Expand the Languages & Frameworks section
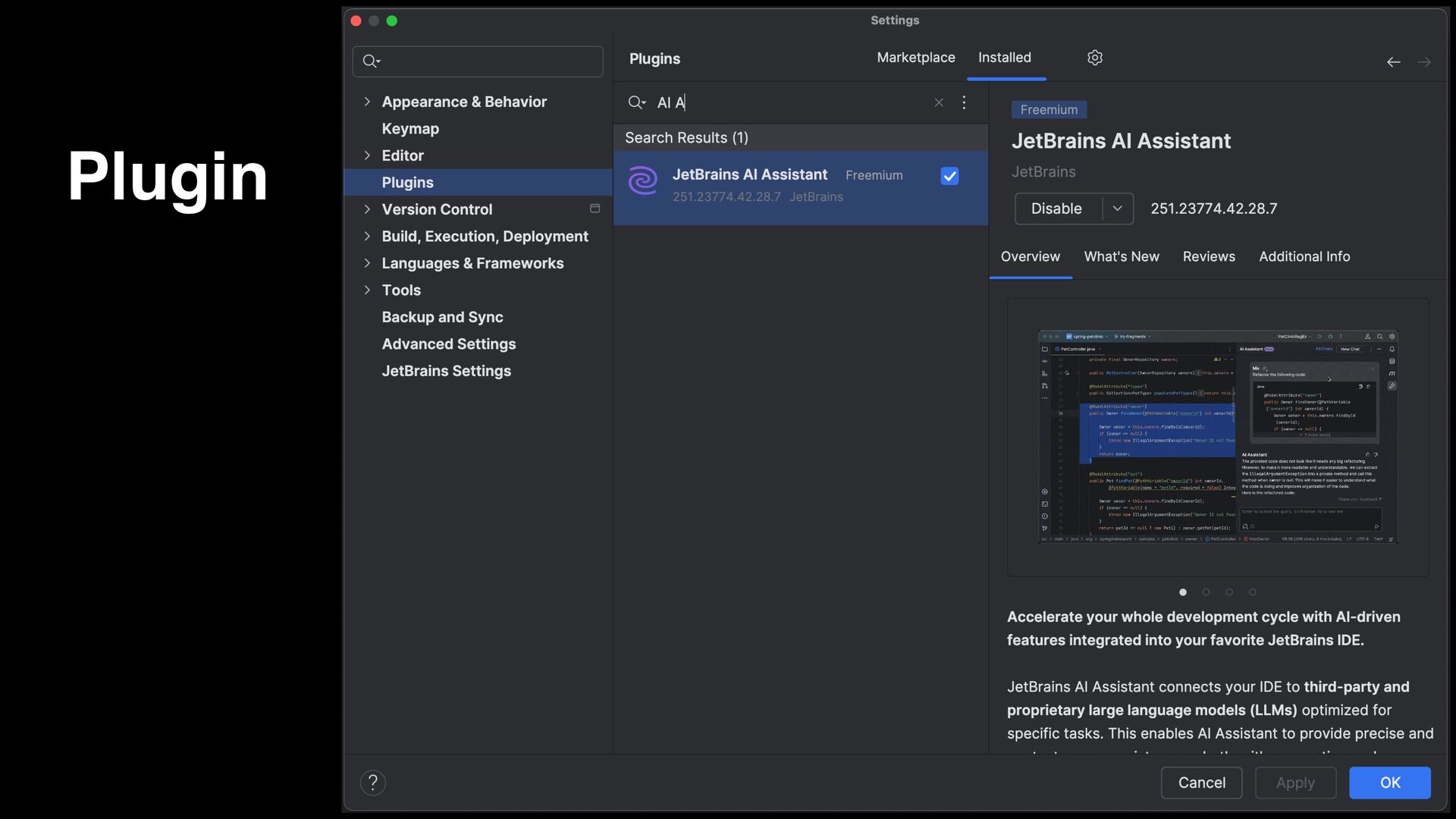 367,263
